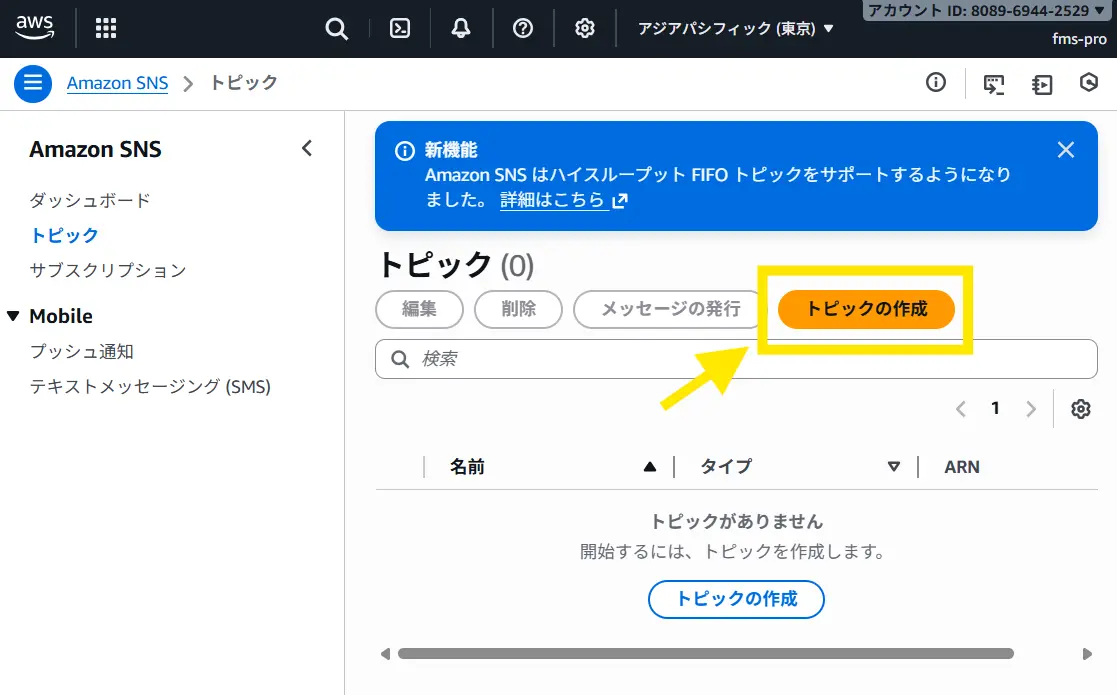Viewport: 1117px width, 695px height.
Task: Toggle the blue hamburger navigation menu
Action: pyautogui.click(x=32, y=83)
